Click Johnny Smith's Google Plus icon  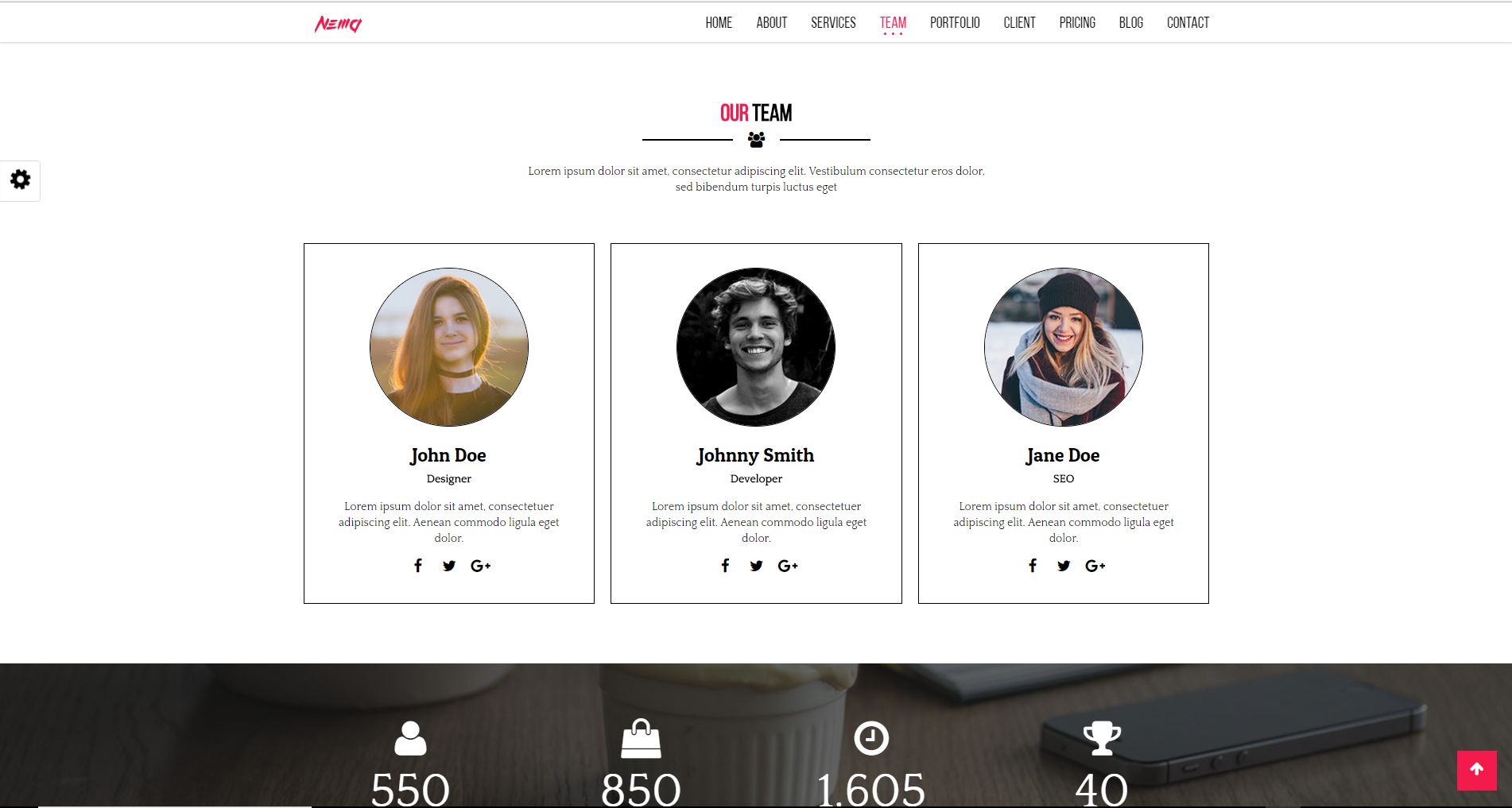(788, 566)
